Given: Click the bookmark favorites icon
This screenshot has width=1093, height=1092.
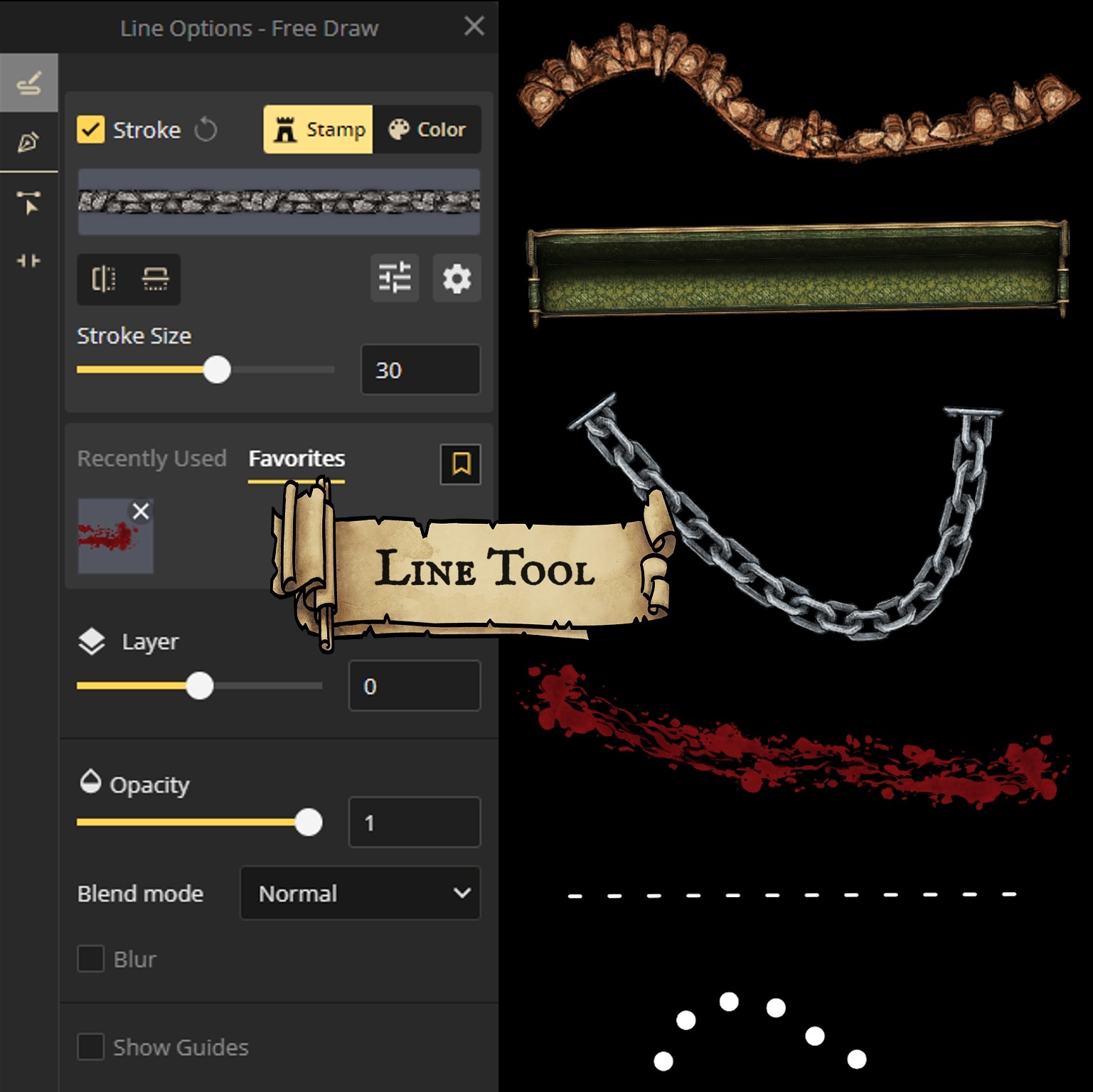Looking at the screenshot, I should click(461, 464).
